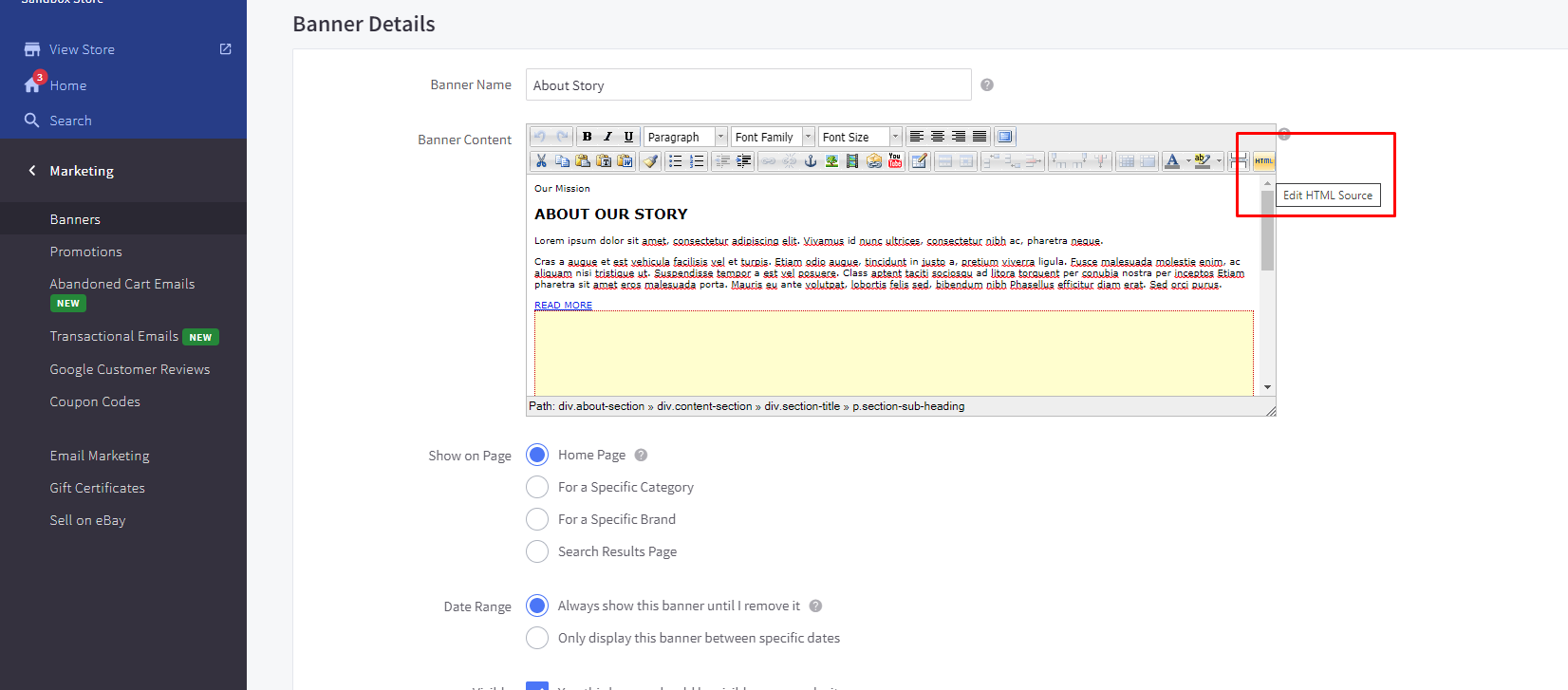Open Abandoned Cart Emails

click(122, 284)
